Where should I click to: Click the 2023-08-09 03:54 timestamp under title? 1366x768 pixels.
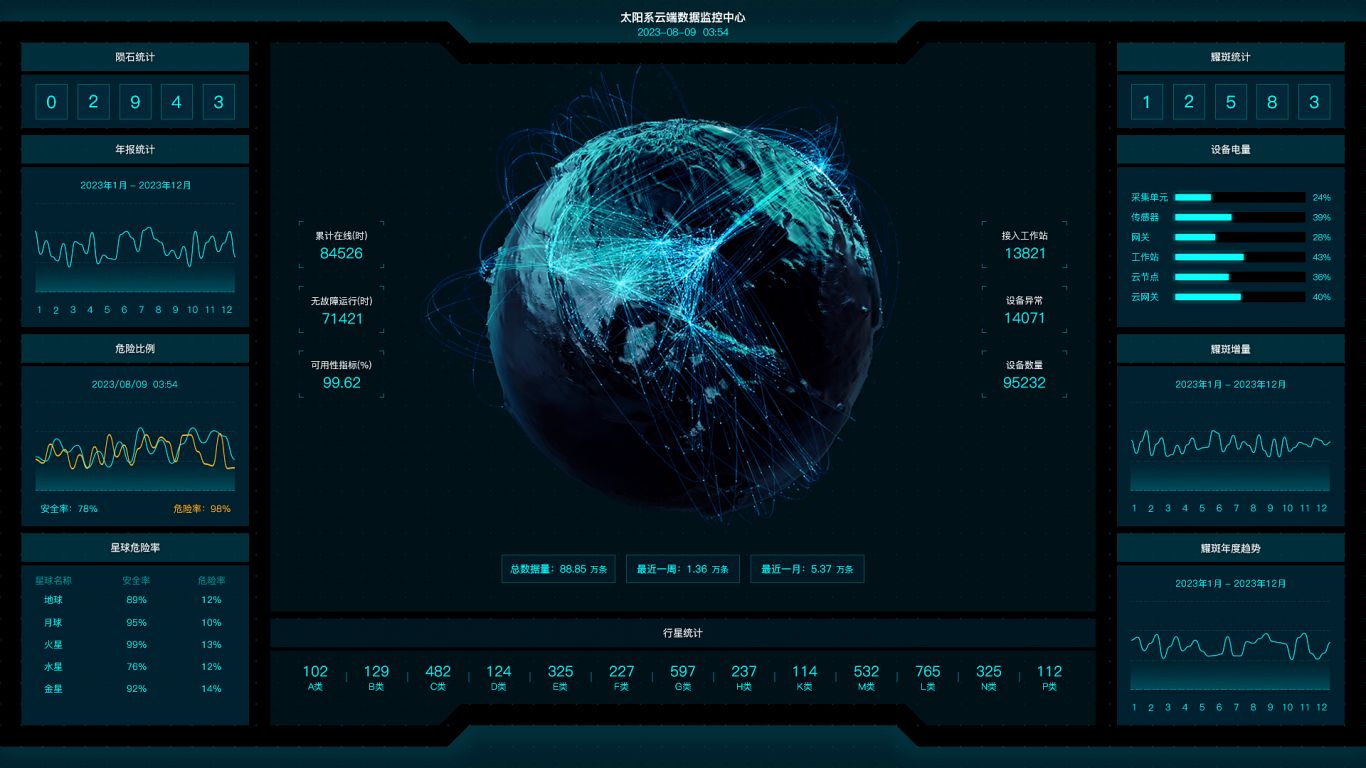point(683,32)
